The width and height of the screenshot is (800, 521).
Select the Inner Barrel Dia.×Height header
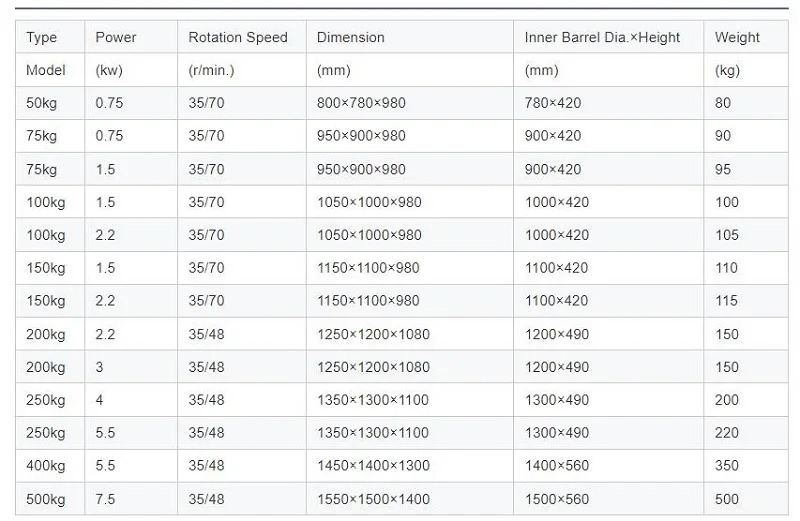602,38
